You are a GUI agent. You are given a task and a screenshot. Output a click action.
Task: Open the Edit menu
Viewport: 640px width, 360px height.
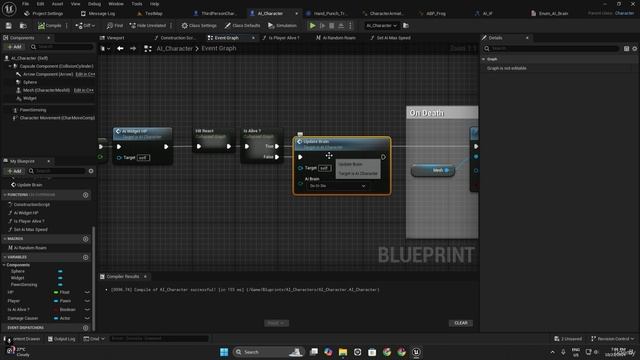click(x=40, y=4)
